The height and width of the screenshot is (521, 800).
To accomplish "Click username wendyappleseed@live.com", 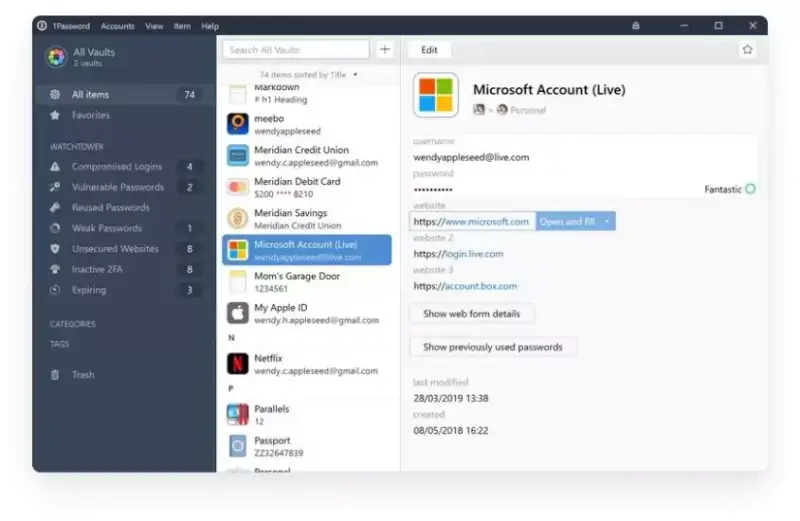I will 471,157.
